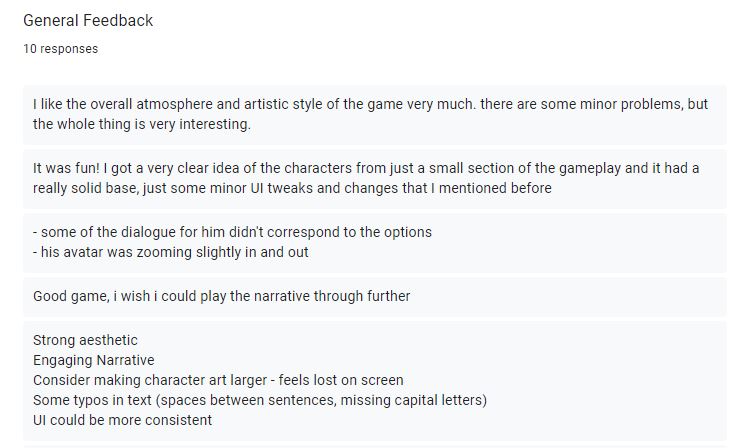738x448 pixels.
Task: Click the General Feedback heading
Action: click(x=88, y=20)
